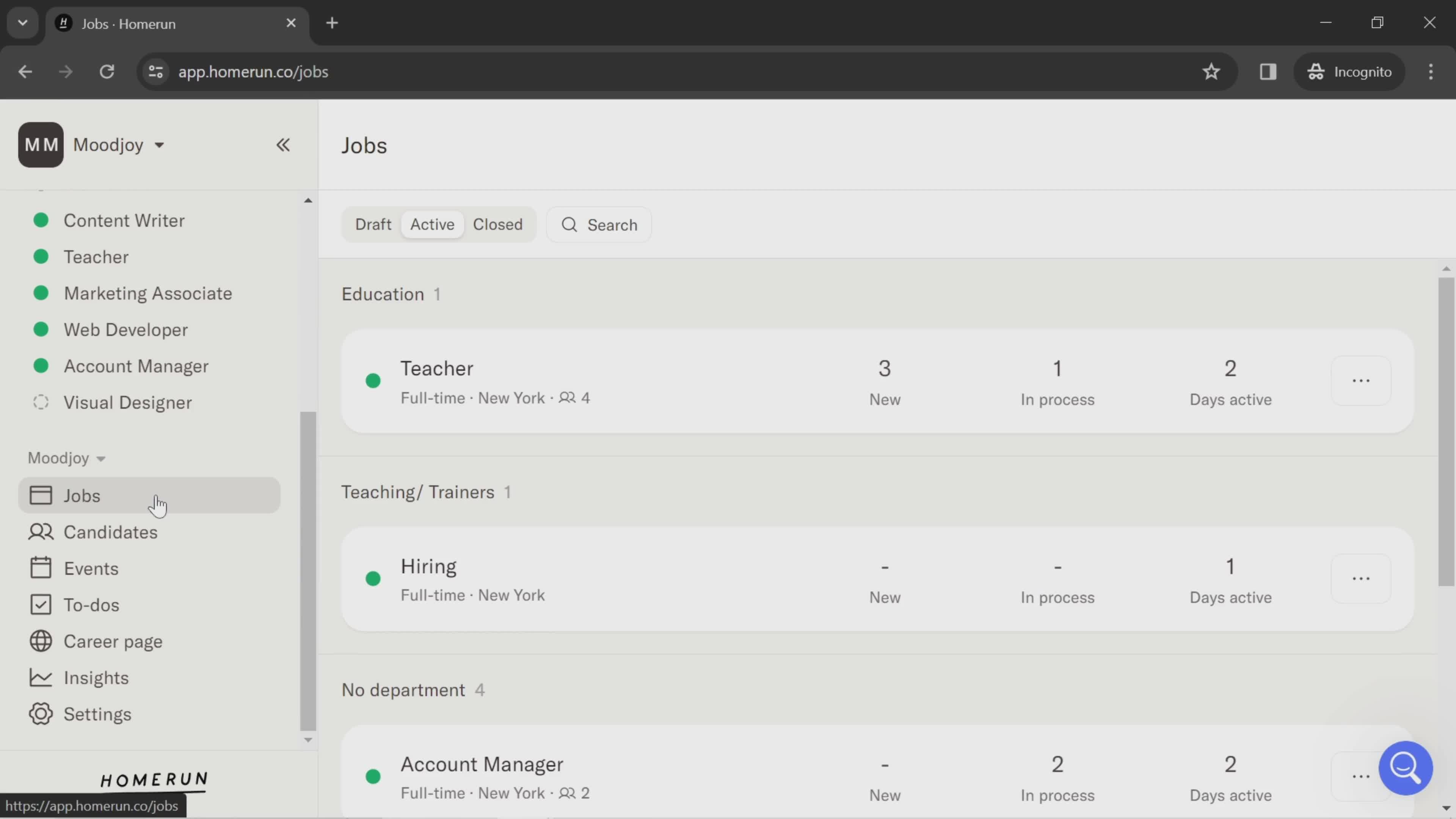
Task: Click the Closed filter button
Action: click(497, 224)
